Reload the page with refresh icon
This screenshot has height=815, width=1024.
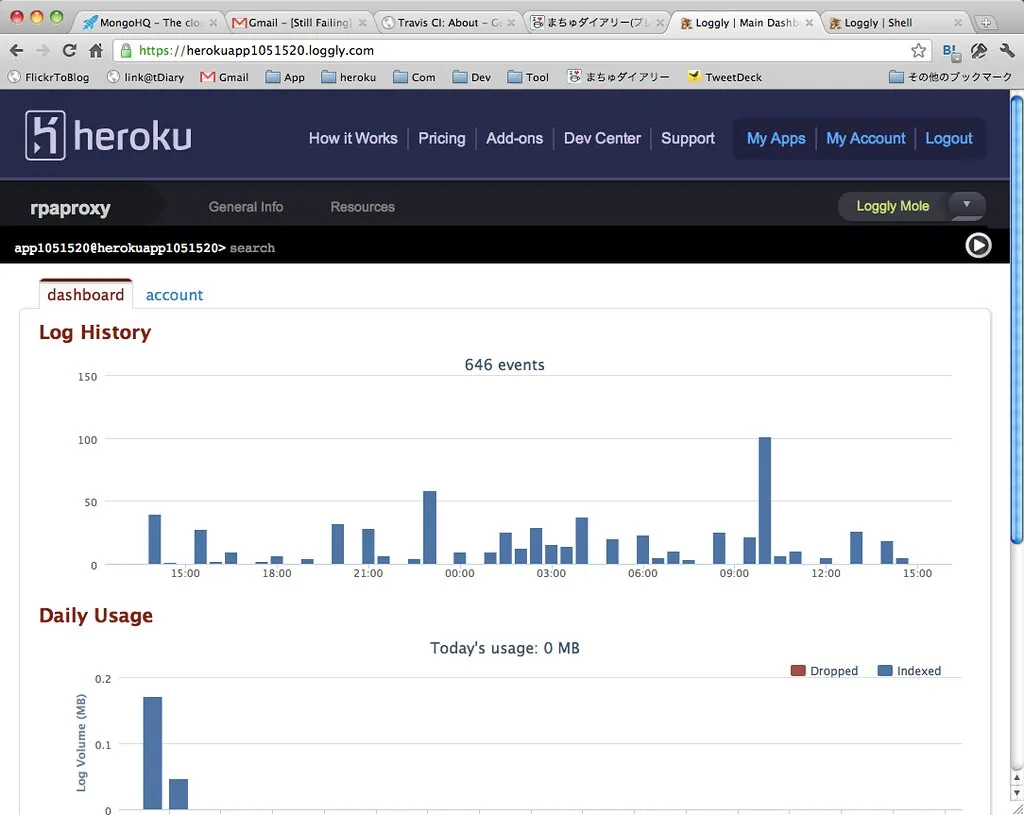(x=69, y=50)
